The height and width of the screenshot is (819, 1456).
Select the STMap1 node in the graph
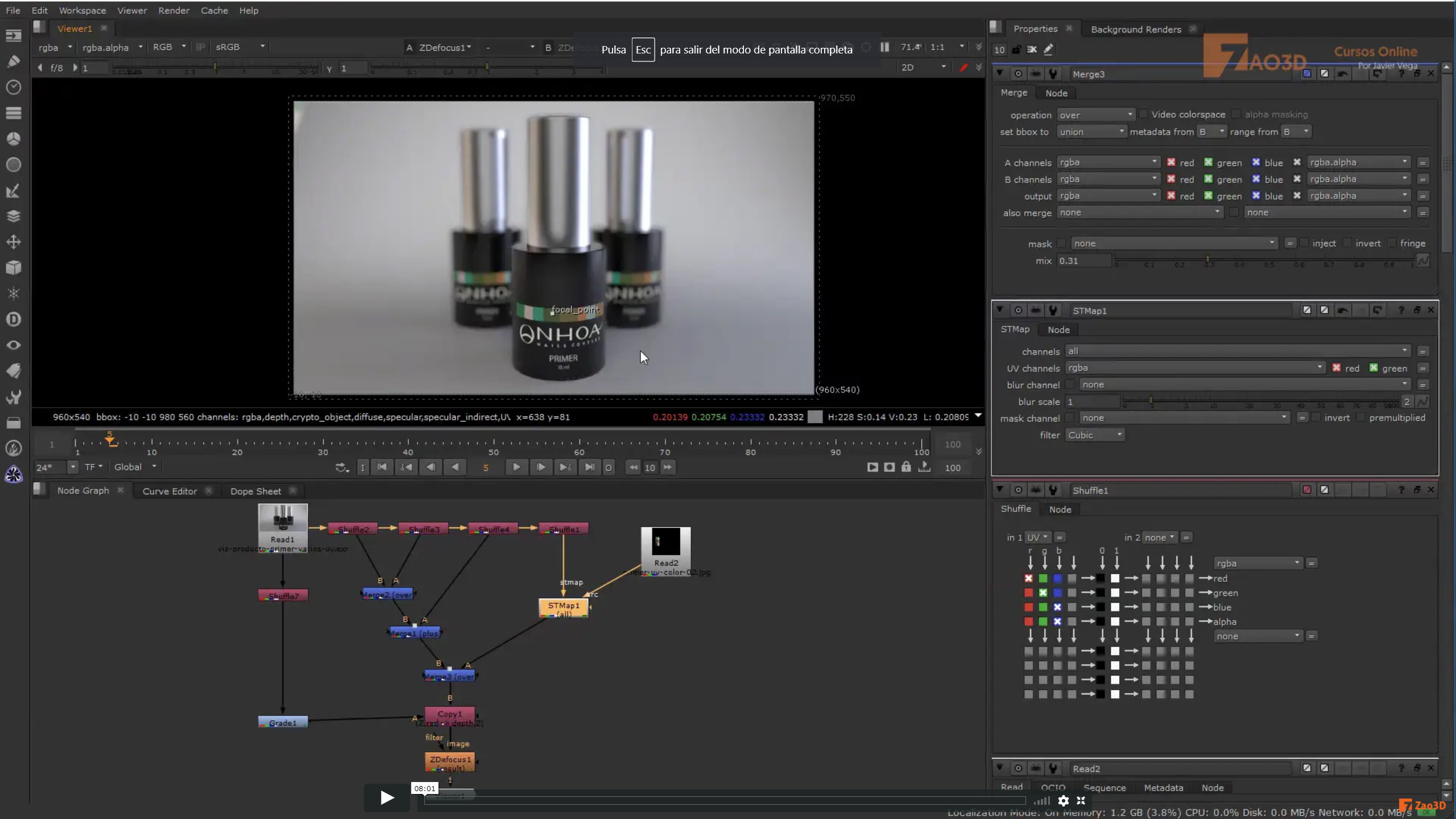click(x=564, y=608)
